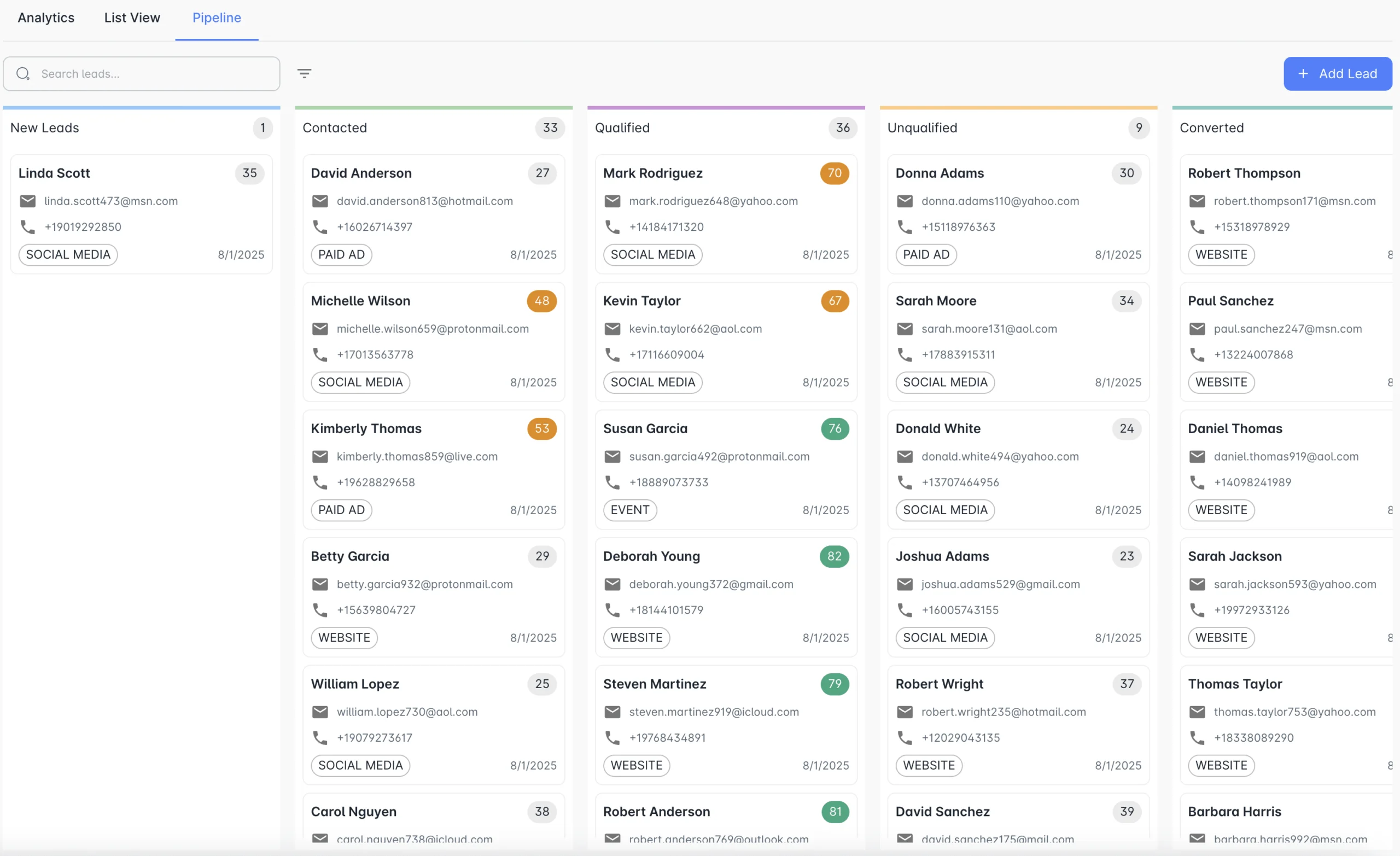Select the Pipeline tab

click(217, 18)
